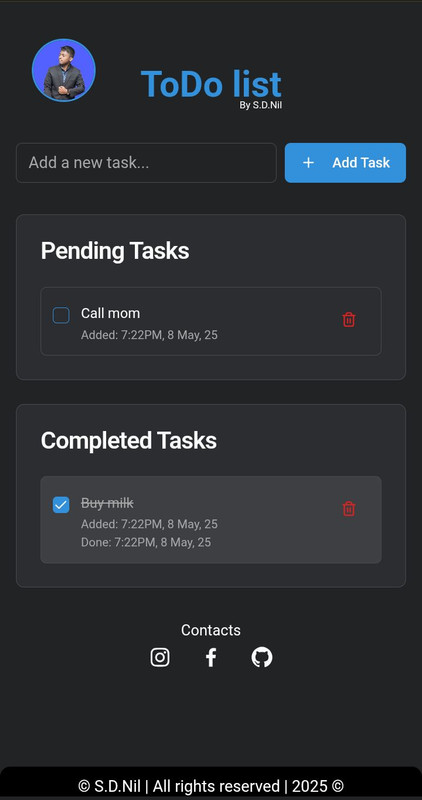Uncheck the Buy milk checkbox

(61, 505)
